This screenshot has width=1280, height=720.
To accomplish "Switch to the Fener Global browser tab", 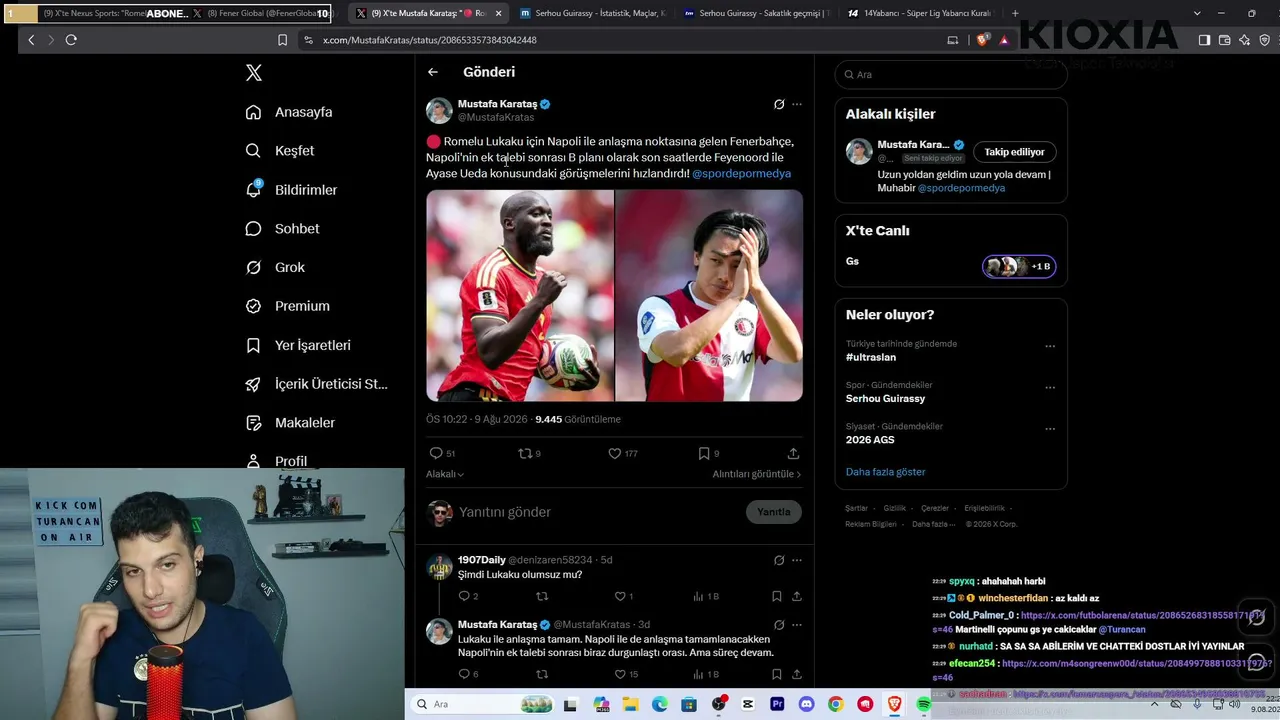I will point(260,13).
